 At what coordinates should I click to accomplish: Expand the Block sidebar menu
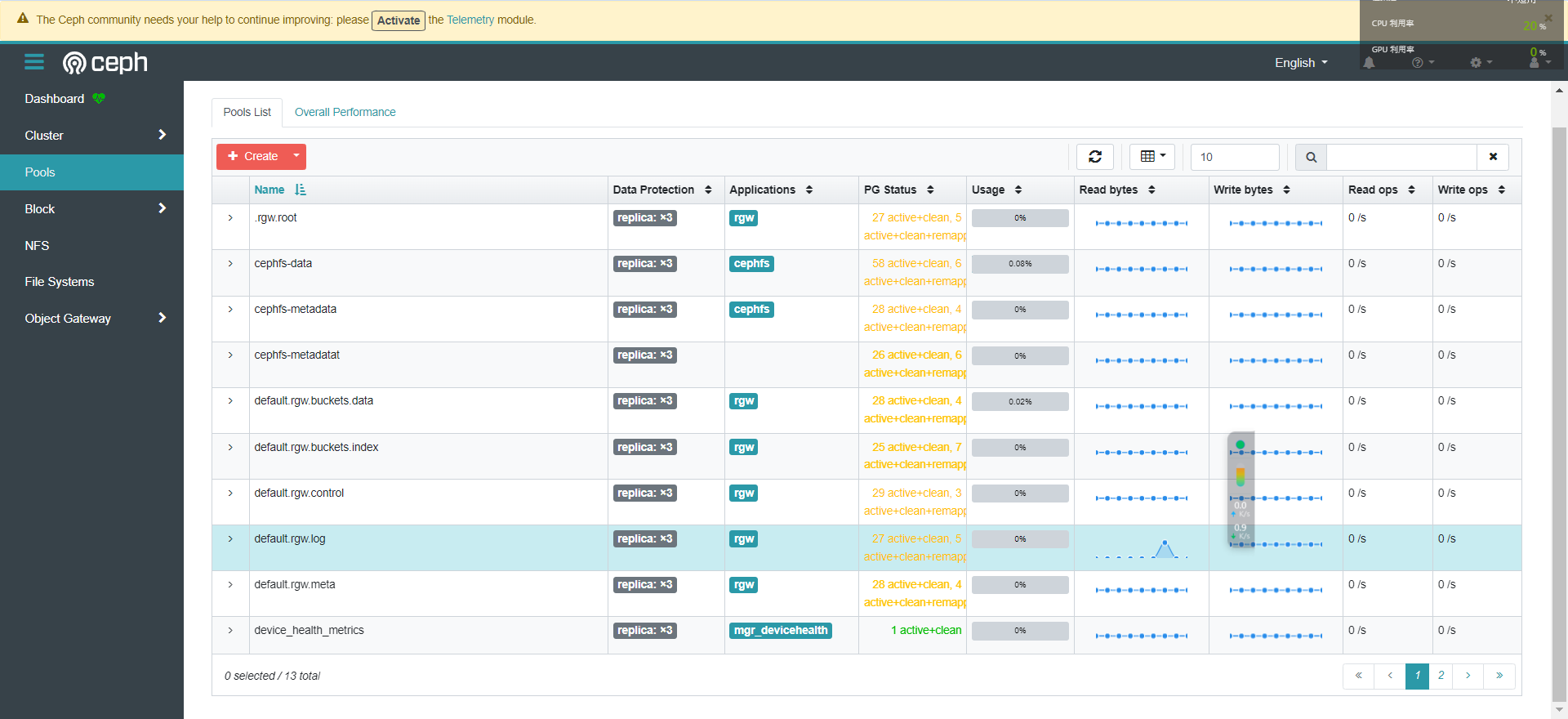[x=91, y=208]
